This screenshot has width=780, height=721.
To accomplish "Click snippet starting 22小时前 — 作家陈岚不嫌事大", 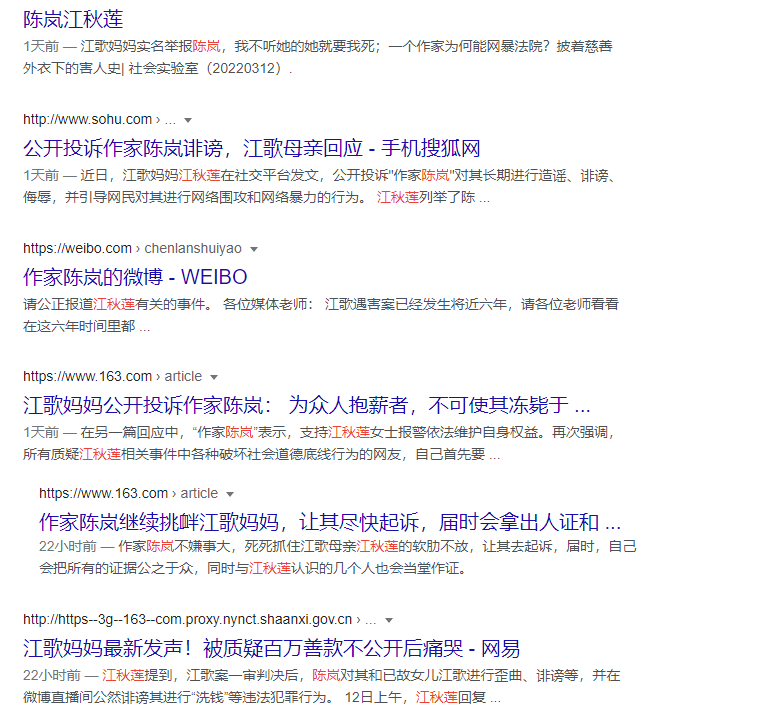I will [338, 557].
